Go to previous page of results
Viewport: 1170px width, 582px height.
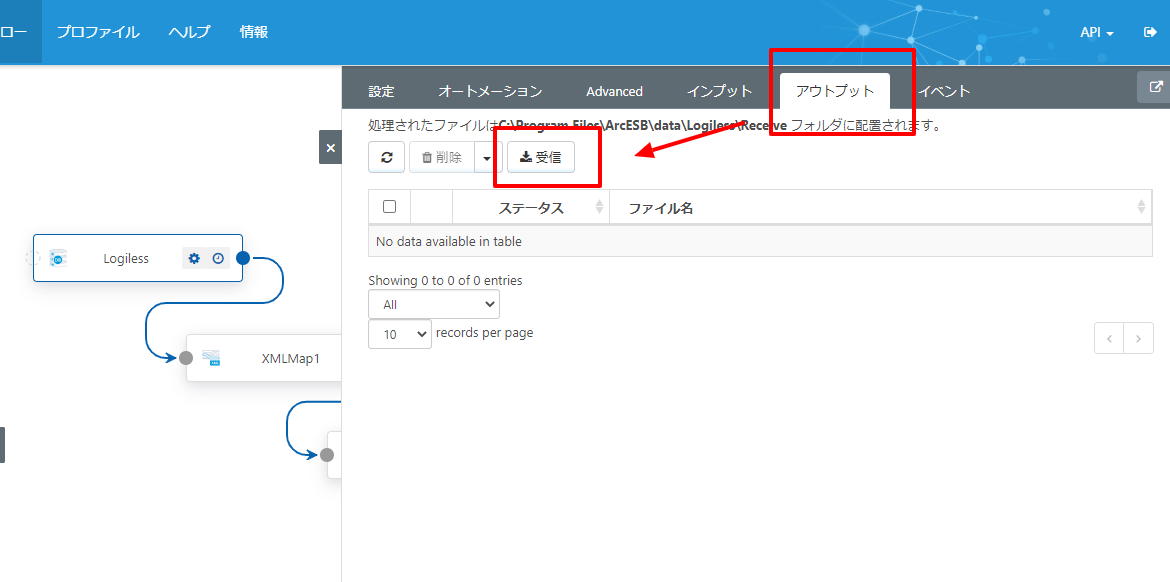pyautogui.click(x=1110, y=338)
